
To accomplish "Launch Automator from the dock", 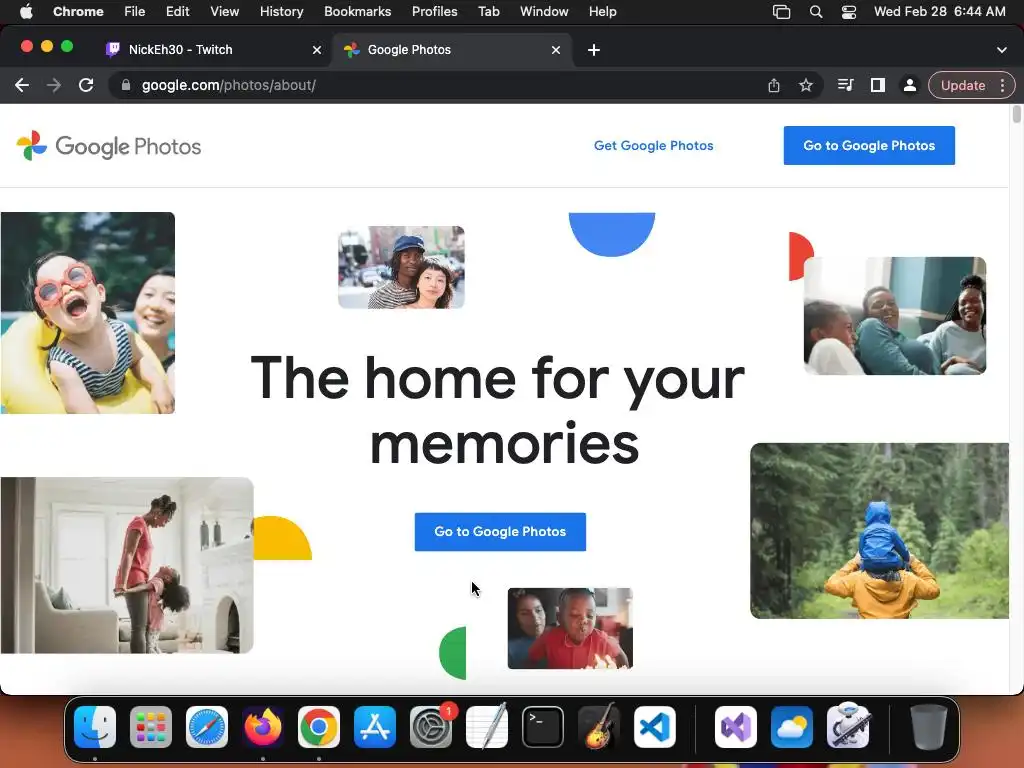I will coord(848,727).
